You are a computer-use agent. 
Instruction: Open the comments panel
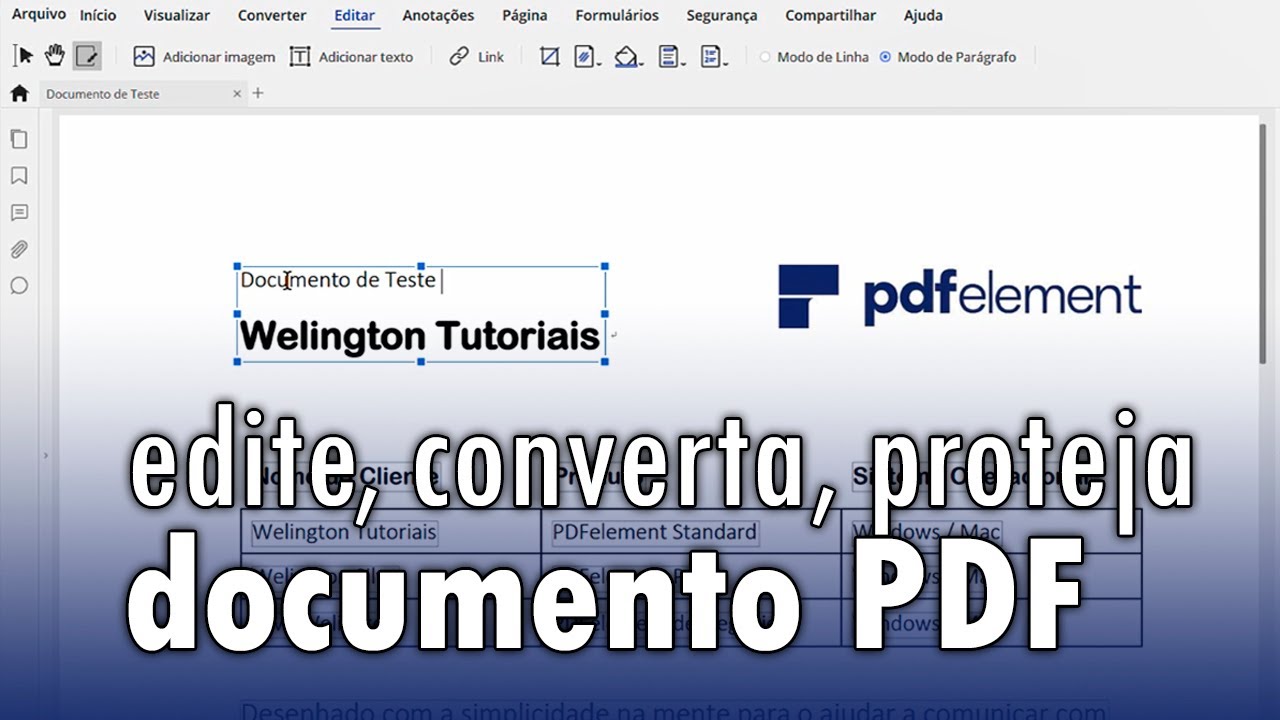click(x=18, y=213)
